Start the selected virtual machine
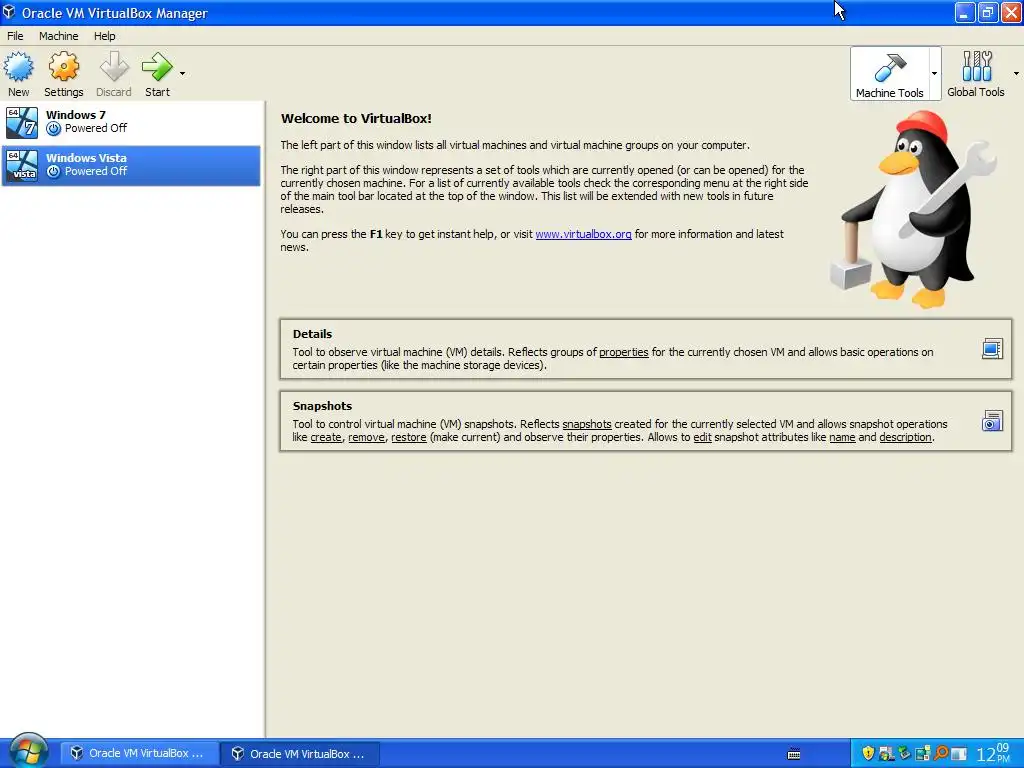 [157, 74]
